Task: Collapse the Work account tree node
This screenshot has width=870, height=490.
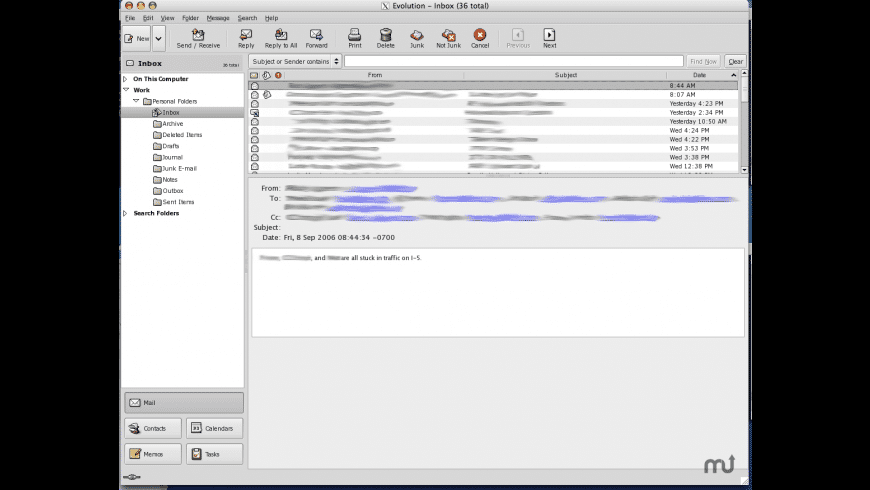Action: (126, 90)
